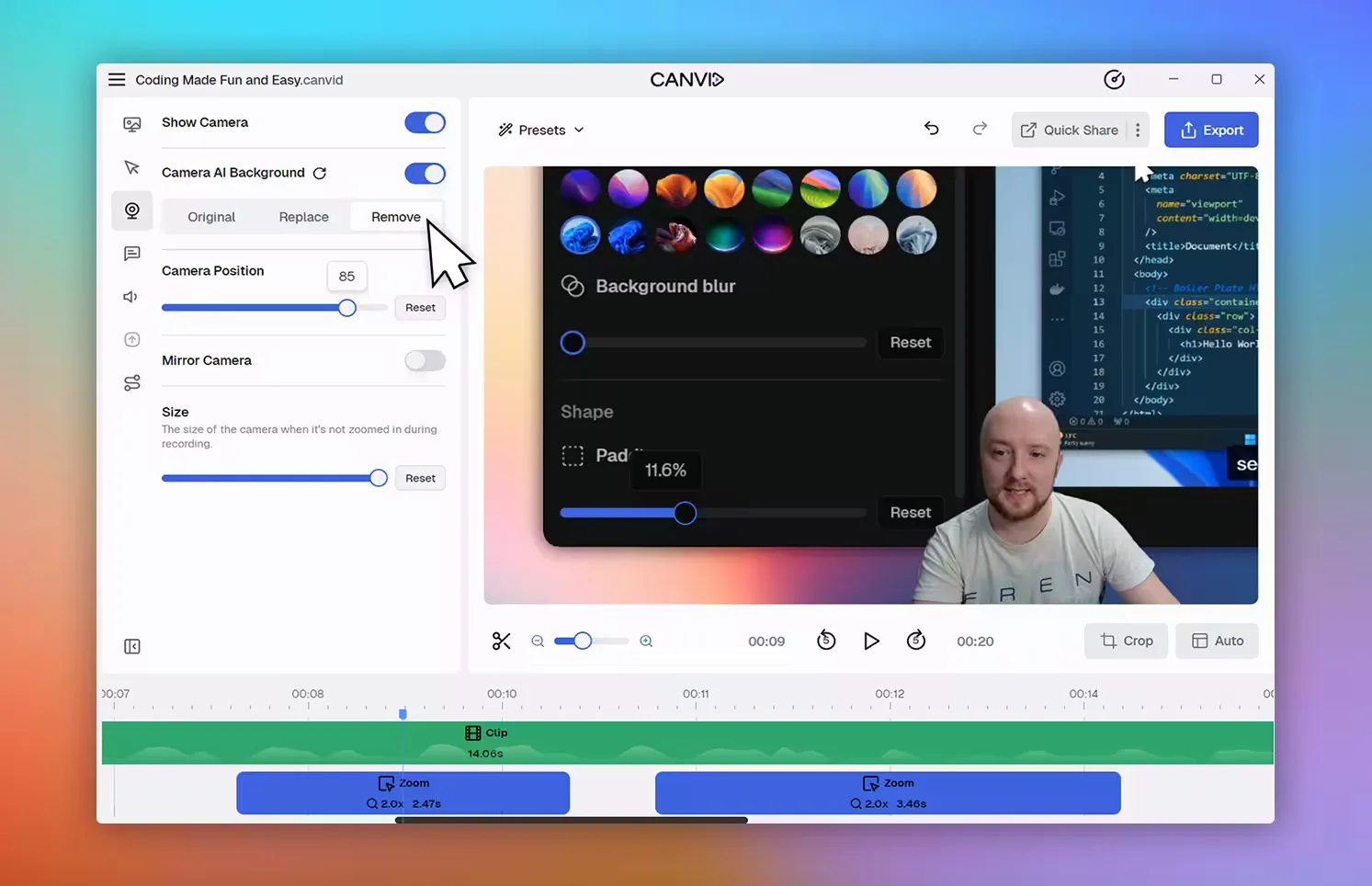The image size is (1372, 886).
Task: Click the undo arrow icon
Action: 931,130
